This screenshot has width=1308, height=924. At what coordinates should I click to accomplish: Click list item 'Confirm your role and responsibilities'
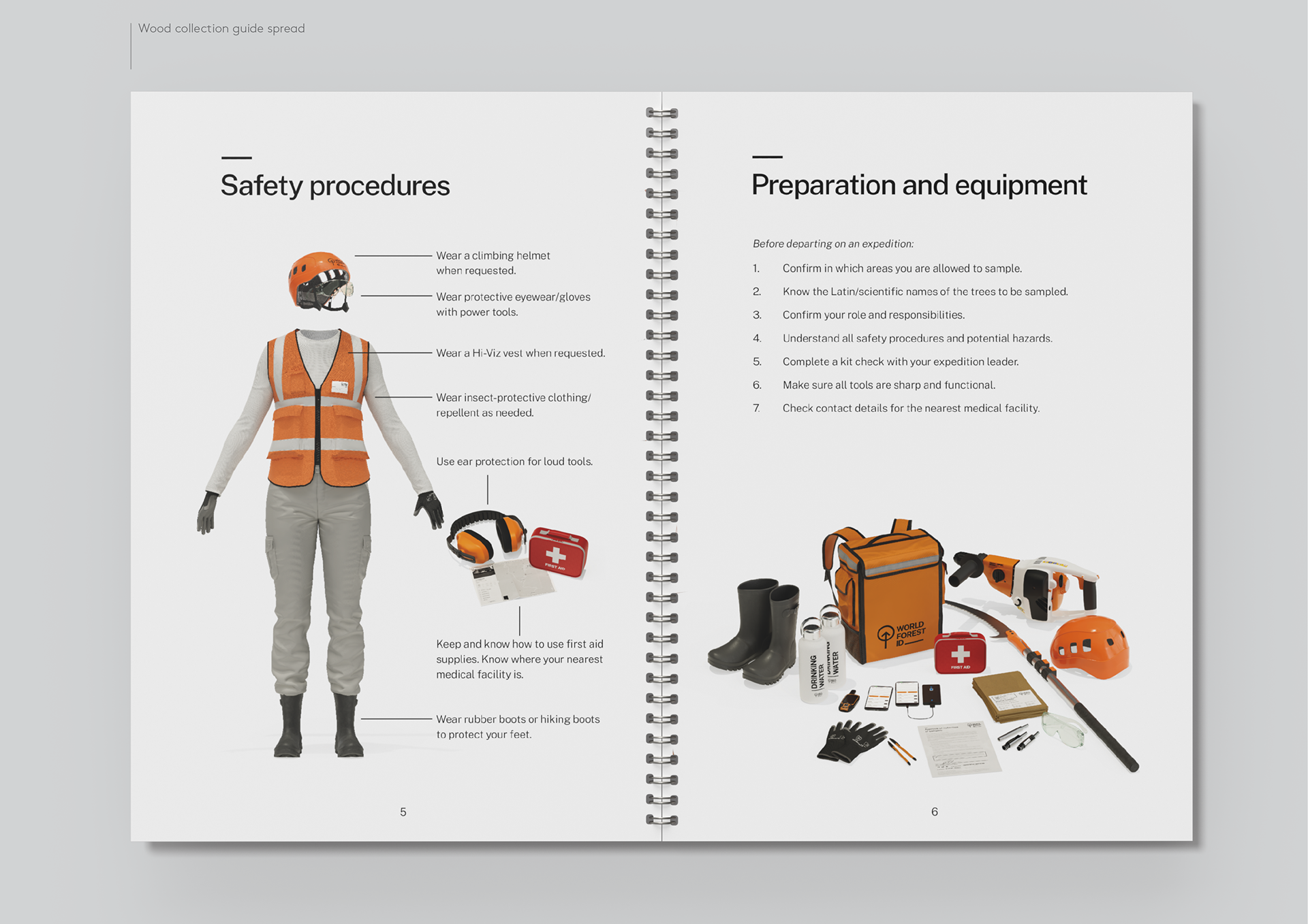click(x=873, y=315)
